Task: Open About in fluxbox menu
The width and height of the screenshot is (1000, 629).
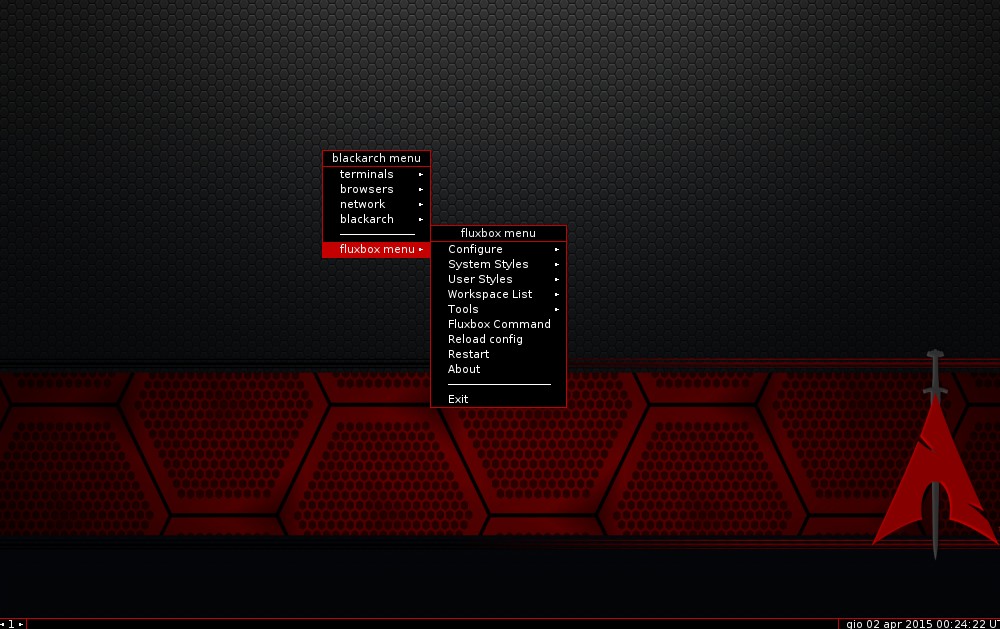Action: click(x=498, y=369)
